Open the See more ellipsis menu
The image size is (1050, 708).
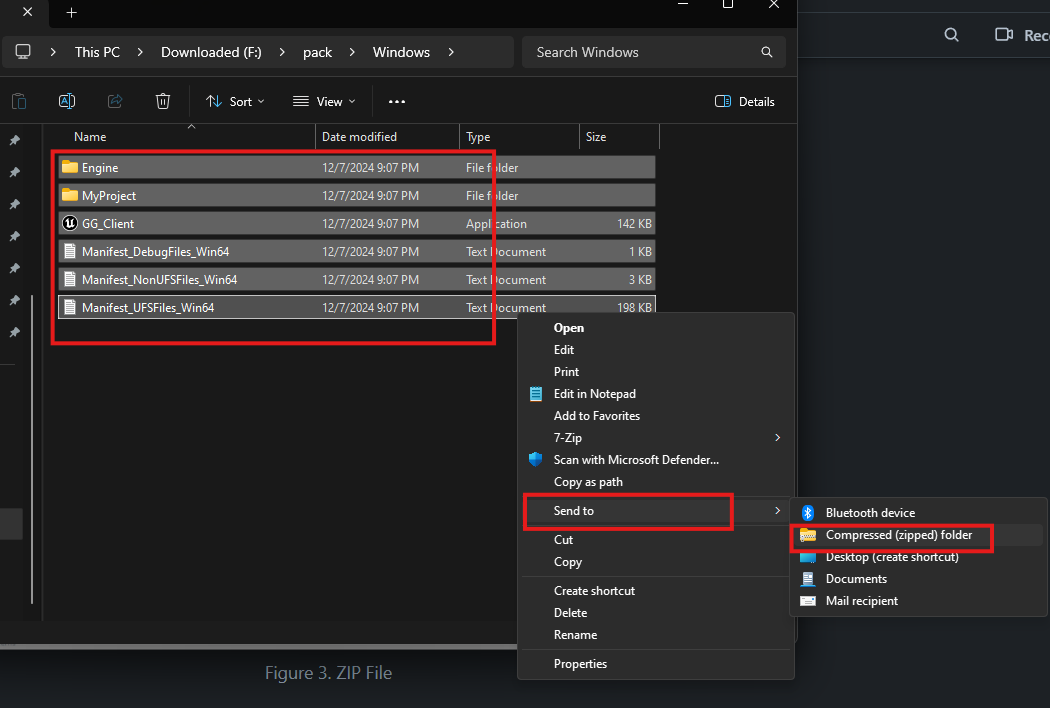coord(397,101)
